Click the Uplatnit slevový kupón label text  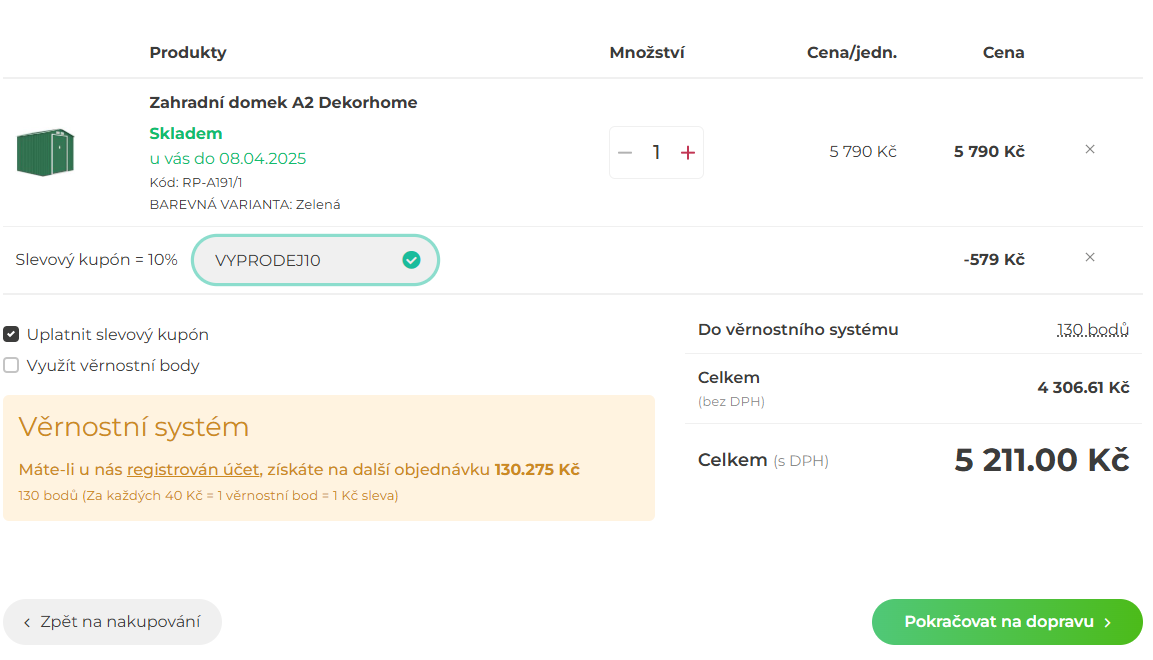point(118,334)
